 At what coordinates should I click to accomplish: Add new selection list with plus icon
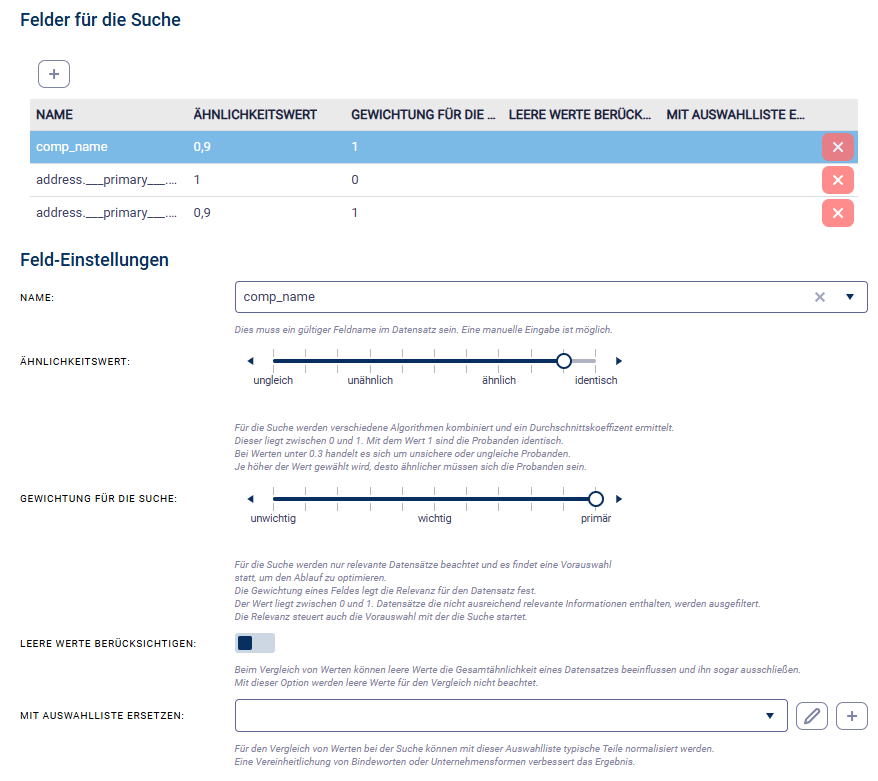point(851,716)
